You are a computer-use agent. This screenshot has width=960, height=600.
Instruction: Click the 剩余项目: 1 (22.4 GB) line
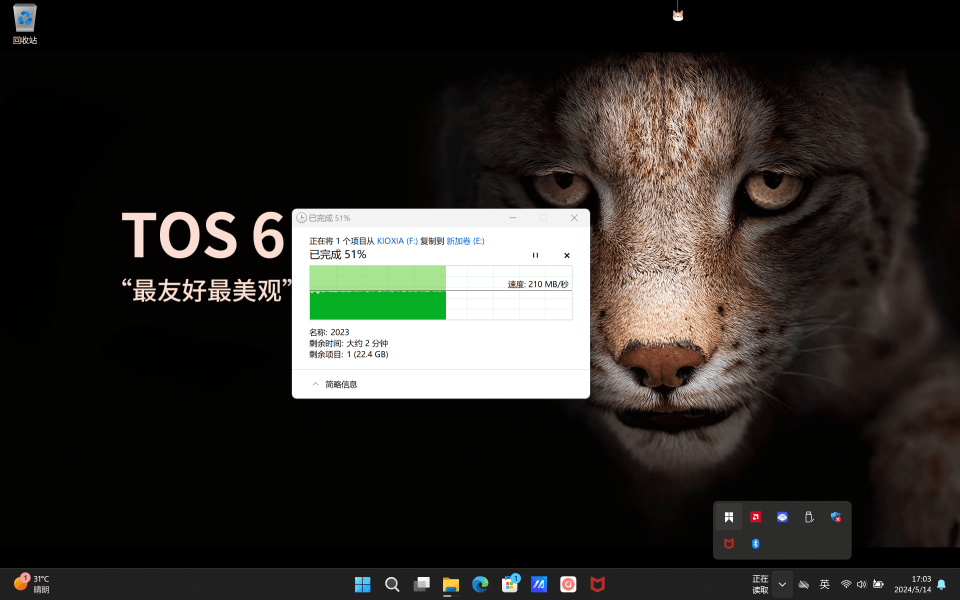pos(349,354)
